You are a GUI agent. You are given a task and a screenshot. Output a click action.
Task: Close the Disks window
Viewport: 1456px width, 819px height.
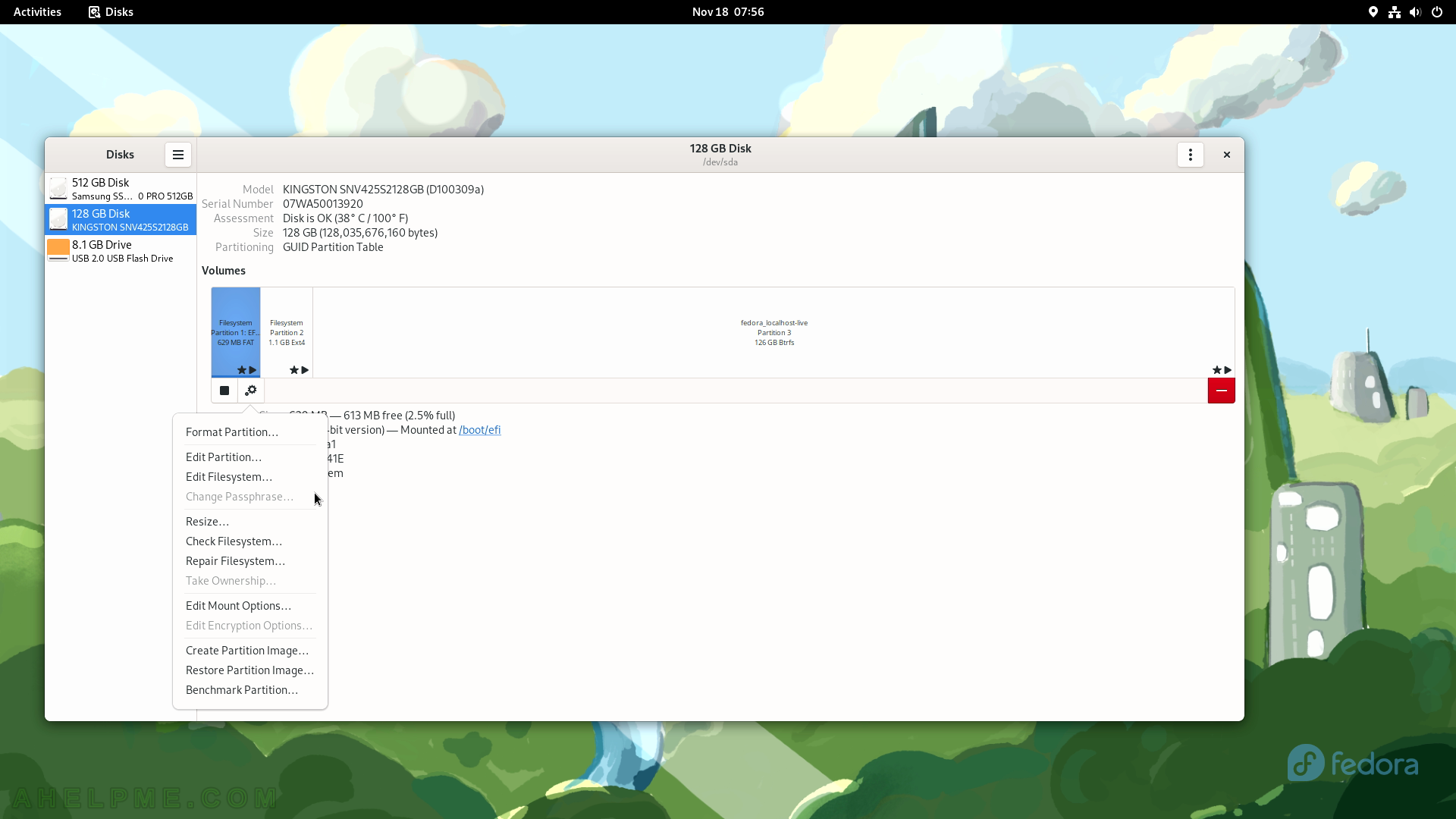[x=1227, y=155]
